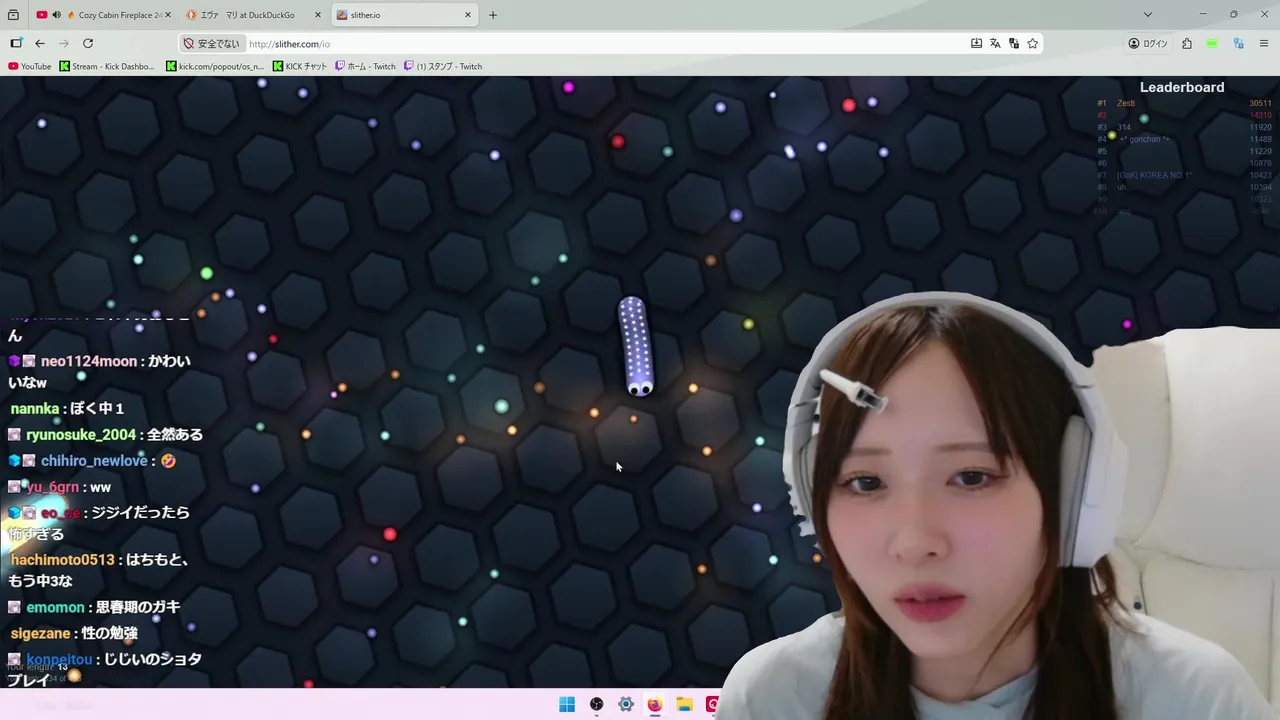The width and height of the screenshot is (1280, 720).
Task: Open File Explorer from the taskbar
Action: point(684,704)
